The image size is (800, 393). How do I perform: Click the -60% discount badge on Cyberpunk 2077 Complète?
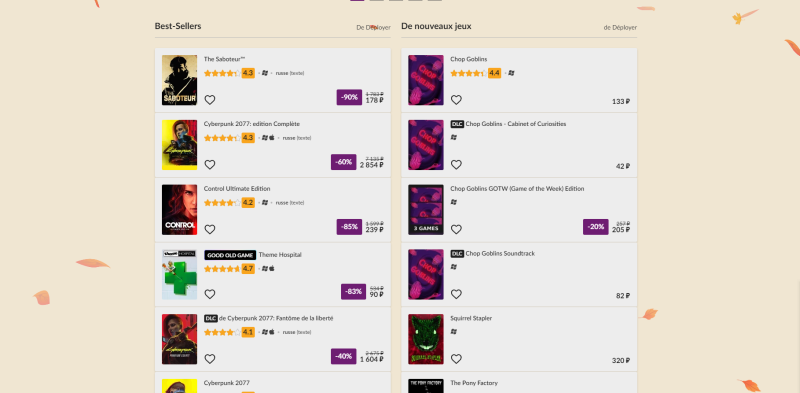click(343, 162)
